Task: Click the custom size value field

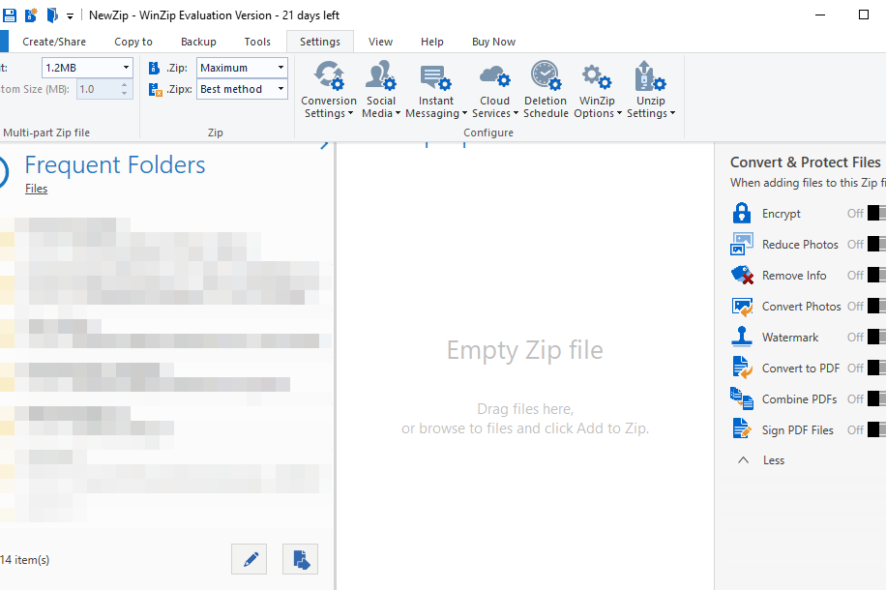Action: [x=97, y=89]
